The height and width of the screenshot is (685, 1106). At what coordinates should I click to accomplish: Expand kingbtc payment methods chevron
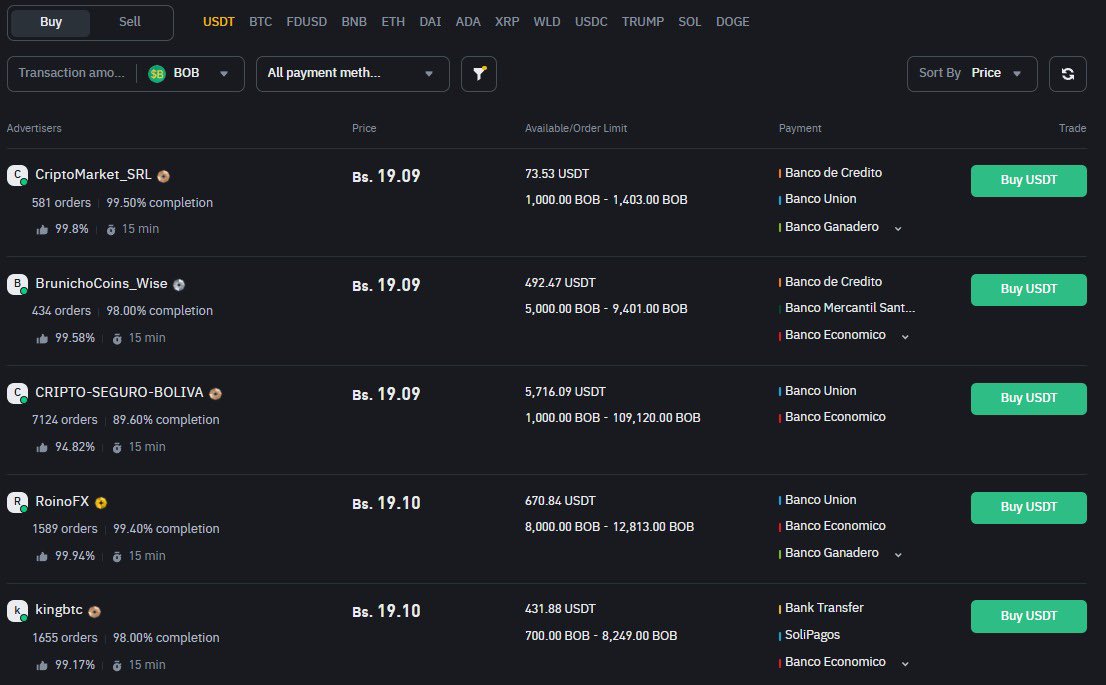pos(905,664)
